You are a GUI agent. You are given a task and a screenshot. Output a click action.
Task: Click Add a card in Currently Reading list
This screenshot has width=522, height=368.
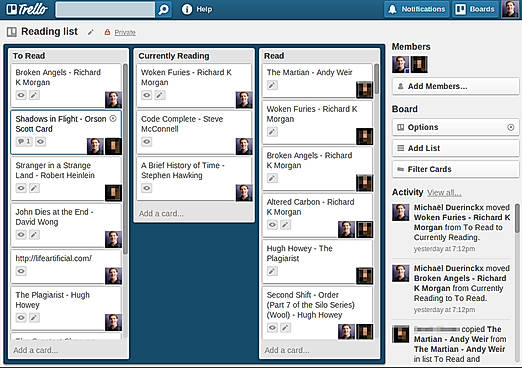(161, 213)
